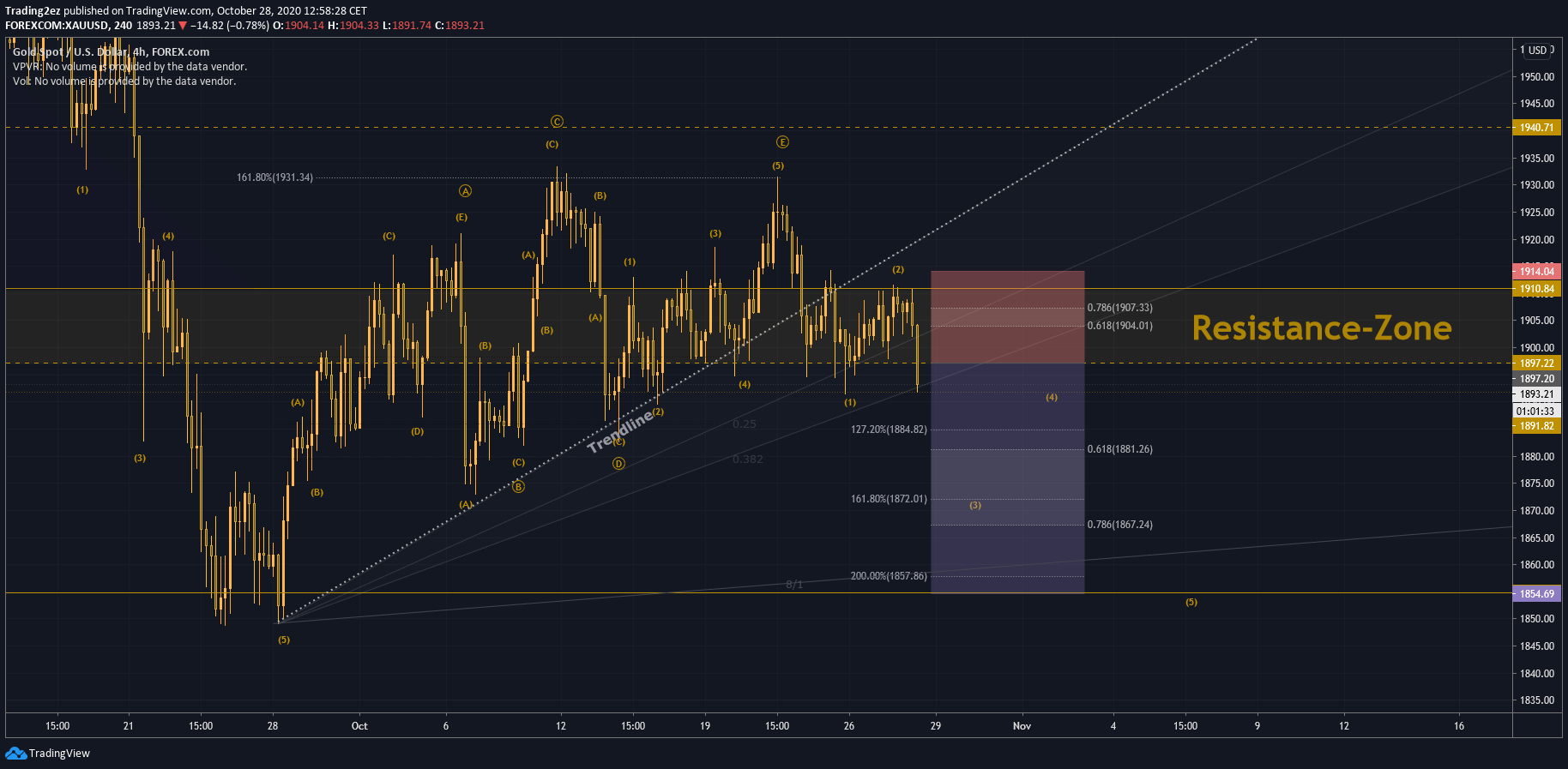Click the Gann fan 8/1 label
Viewport: 1568px width, 769px height.
794,585
